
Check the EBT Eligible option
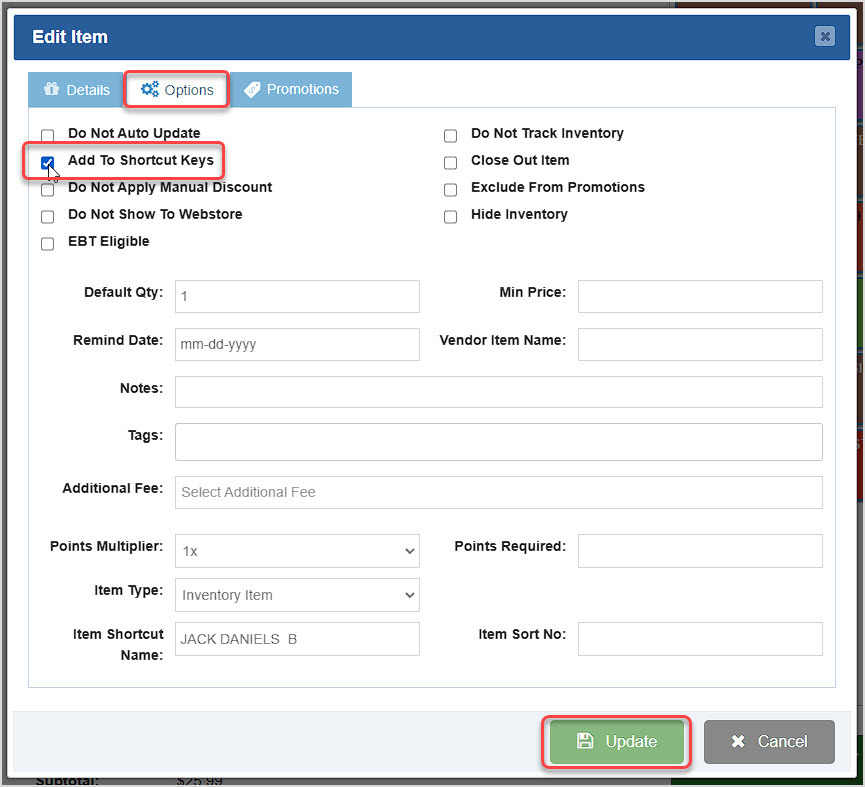tap(47, 243)
